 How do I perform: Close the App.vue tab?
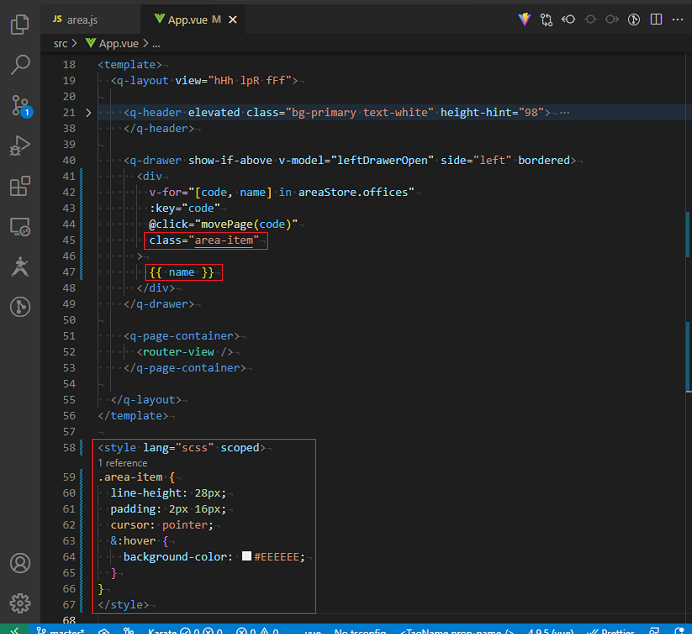pyautogui.click(x=233, y=20)
